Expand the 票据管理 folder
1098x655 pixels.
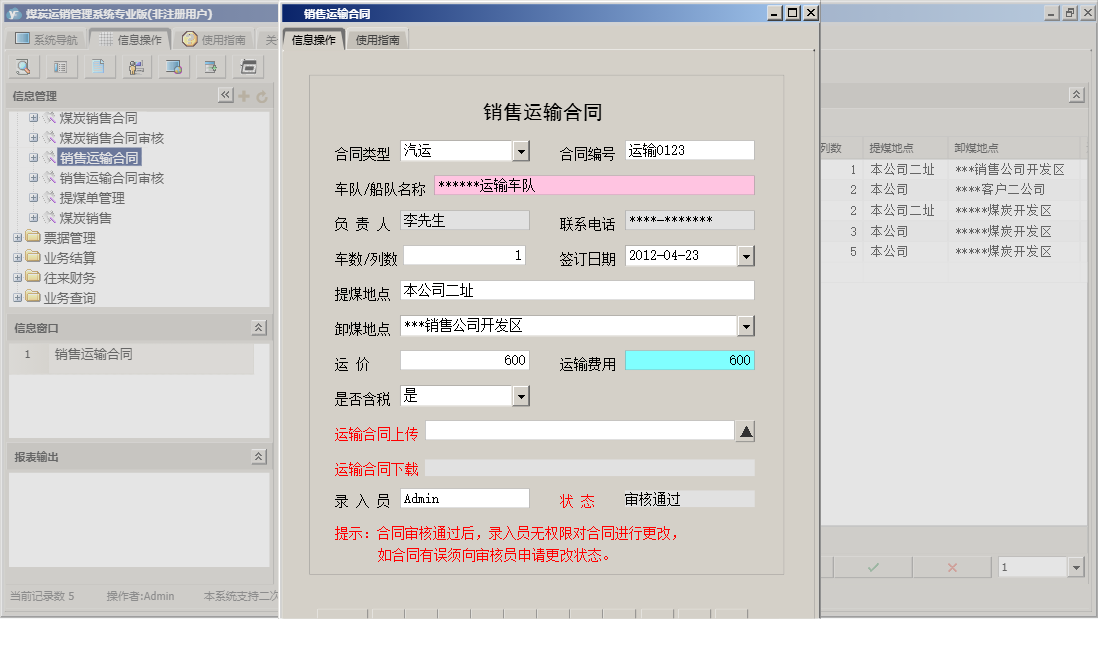(x=17, y=237)
